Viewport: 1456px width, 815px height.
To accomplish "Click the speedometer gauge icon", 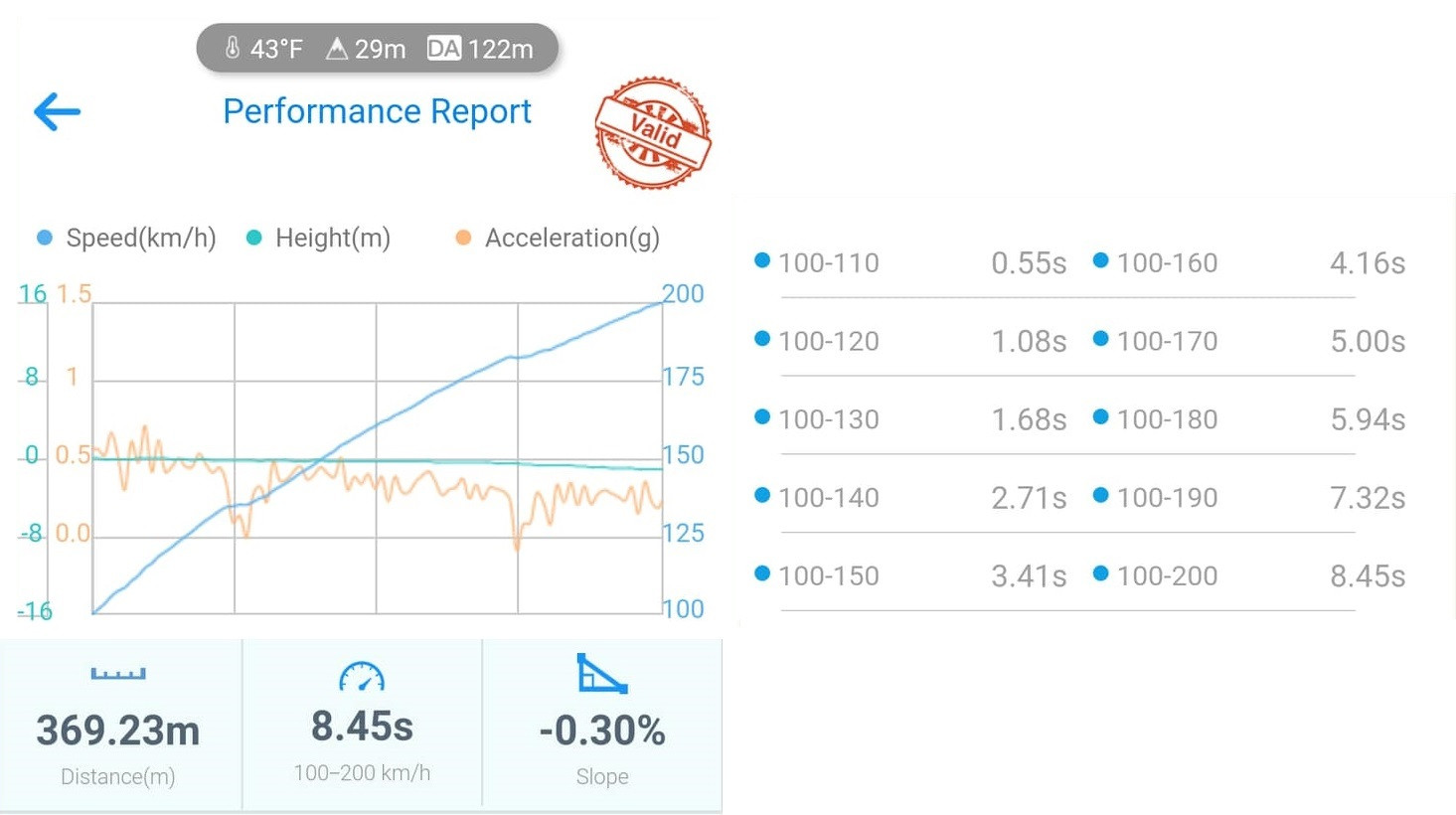I will tap(362, 677).
